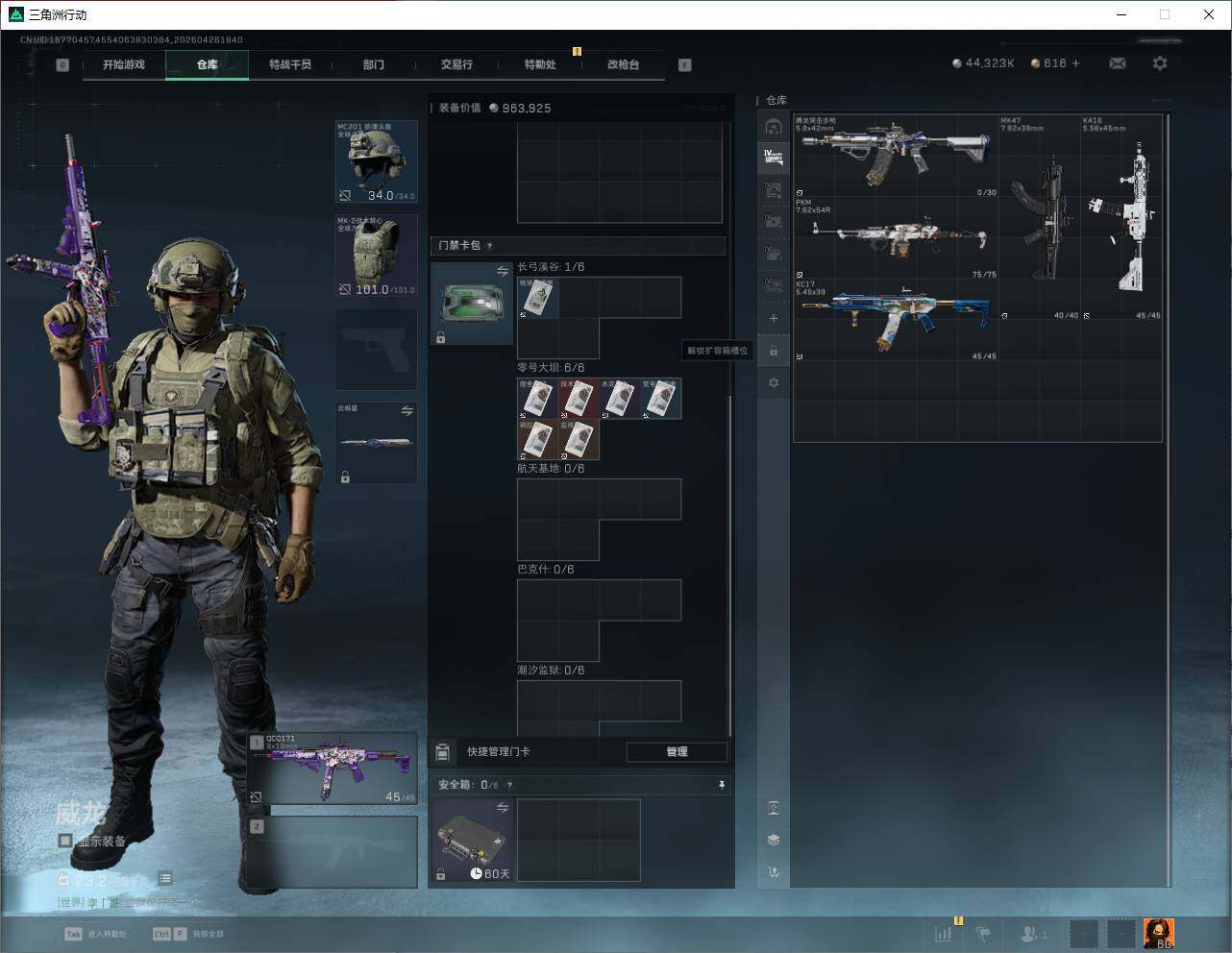Select the first keycard under 零号大坝
Screen dimensions: 1232x953
click(538, 399)
